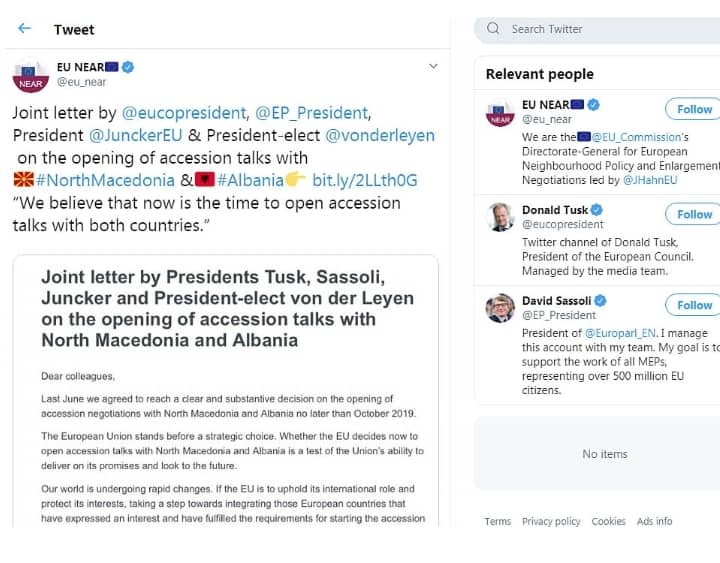Open the @eucopresident mention in the tweet
Viewport: 720px width, 563px height.
coord(185,113)
